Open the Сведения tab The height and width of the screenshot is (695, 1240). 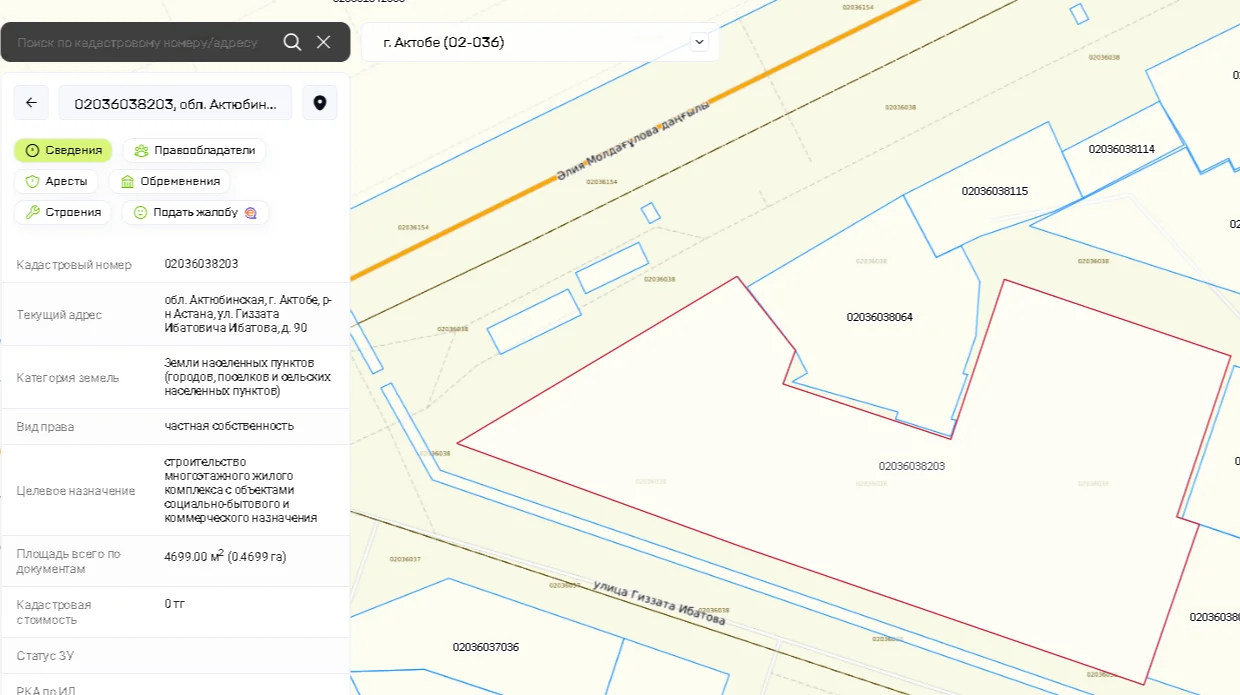pyautogui.click(x=63, y=150)
